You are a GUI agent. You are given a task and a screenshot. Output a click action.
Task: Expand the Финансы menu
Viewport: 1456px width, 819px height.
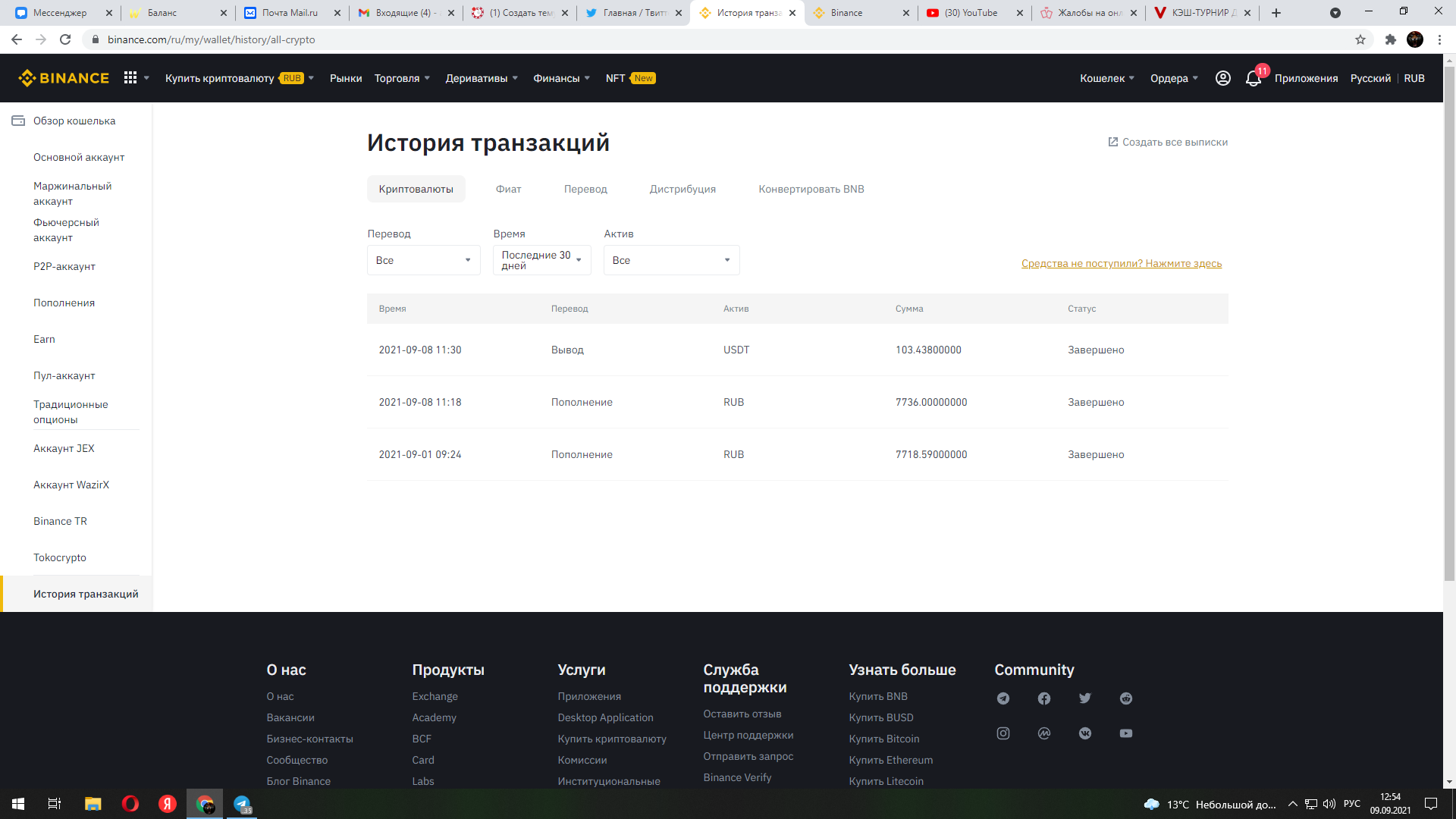561,78
